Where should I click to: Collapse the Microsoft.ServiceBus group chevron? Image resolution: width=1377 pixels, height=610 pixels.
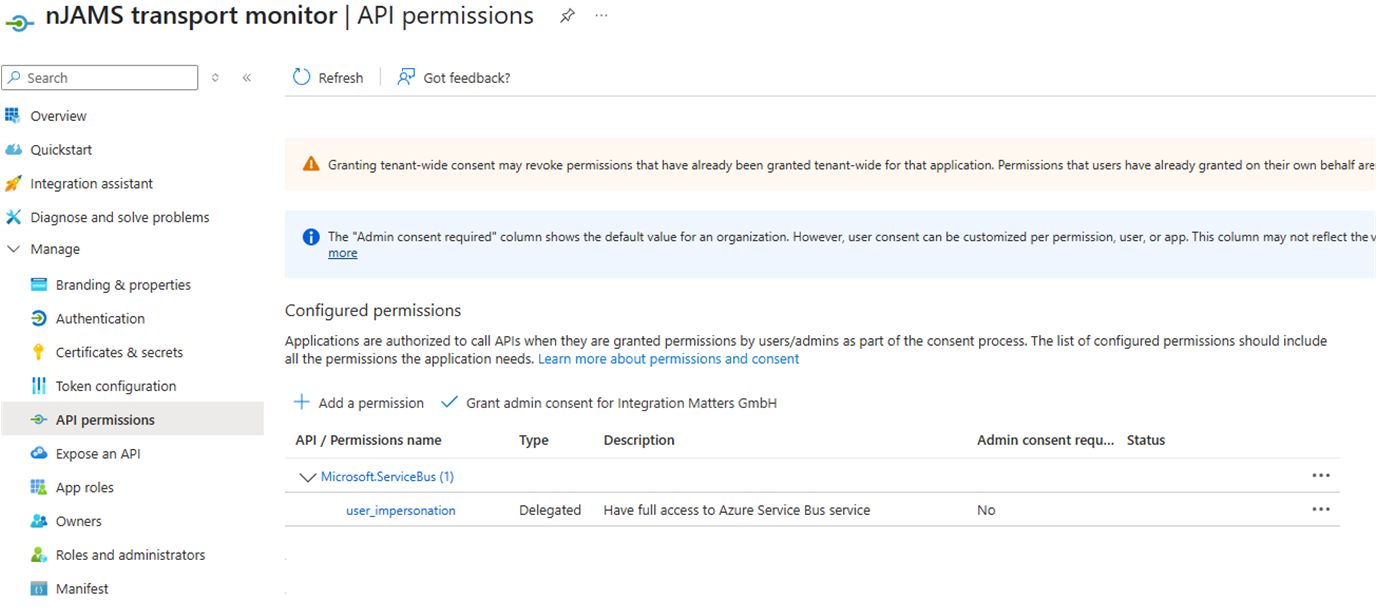308,478
